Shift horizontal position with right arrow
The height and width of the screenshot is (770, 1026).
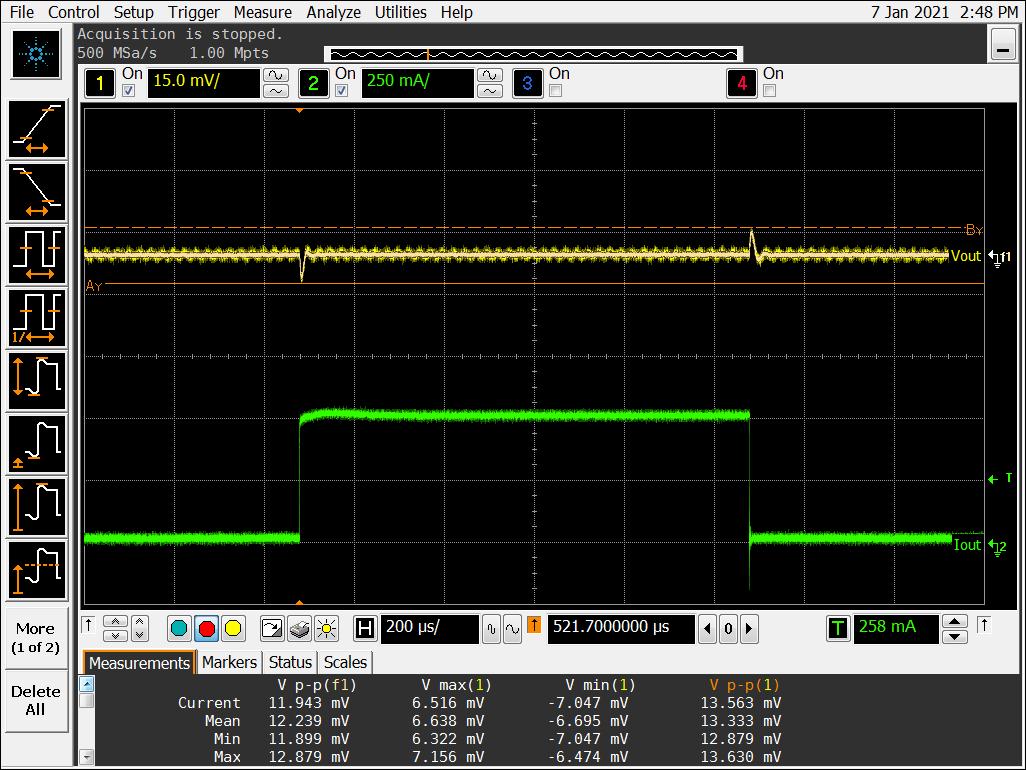[749, 629]
